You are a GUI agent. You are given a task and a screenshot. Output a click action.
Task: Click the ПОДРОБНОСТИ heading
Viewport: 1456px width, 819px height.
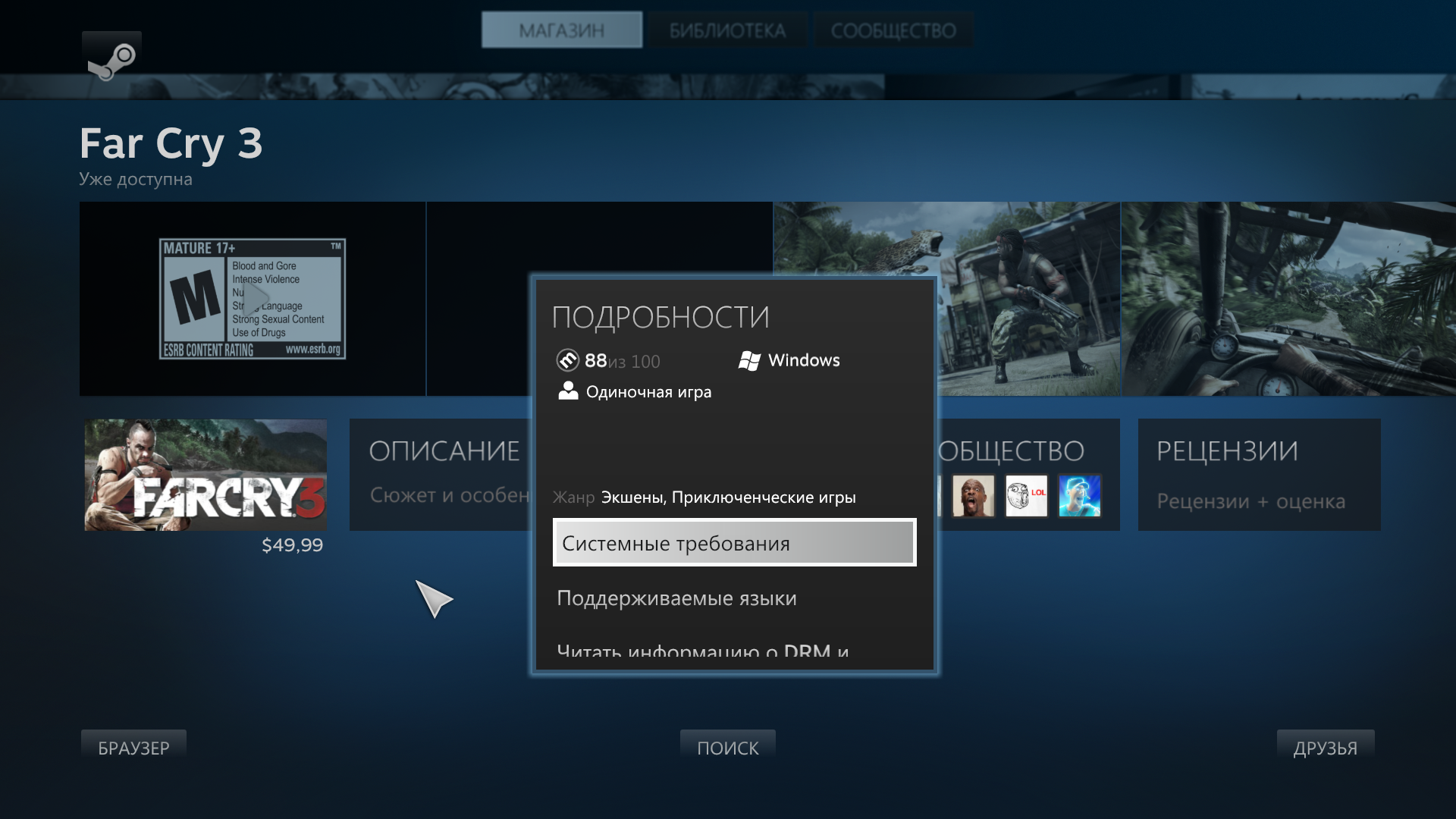661,317
